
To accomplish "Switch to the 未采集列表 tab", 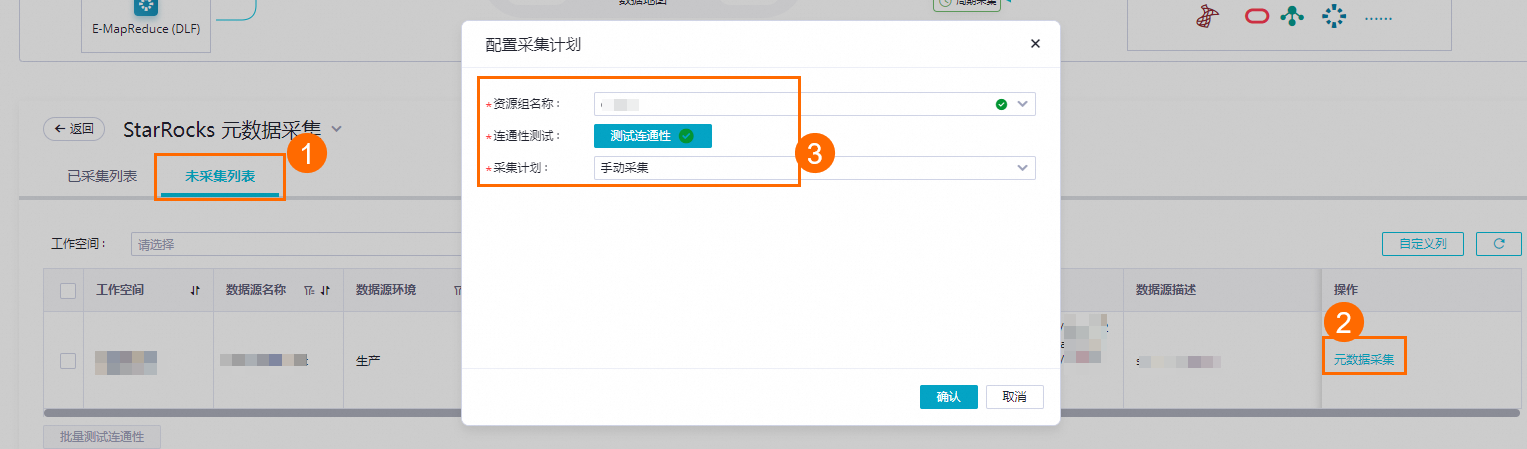I will (x=220, y=176).
